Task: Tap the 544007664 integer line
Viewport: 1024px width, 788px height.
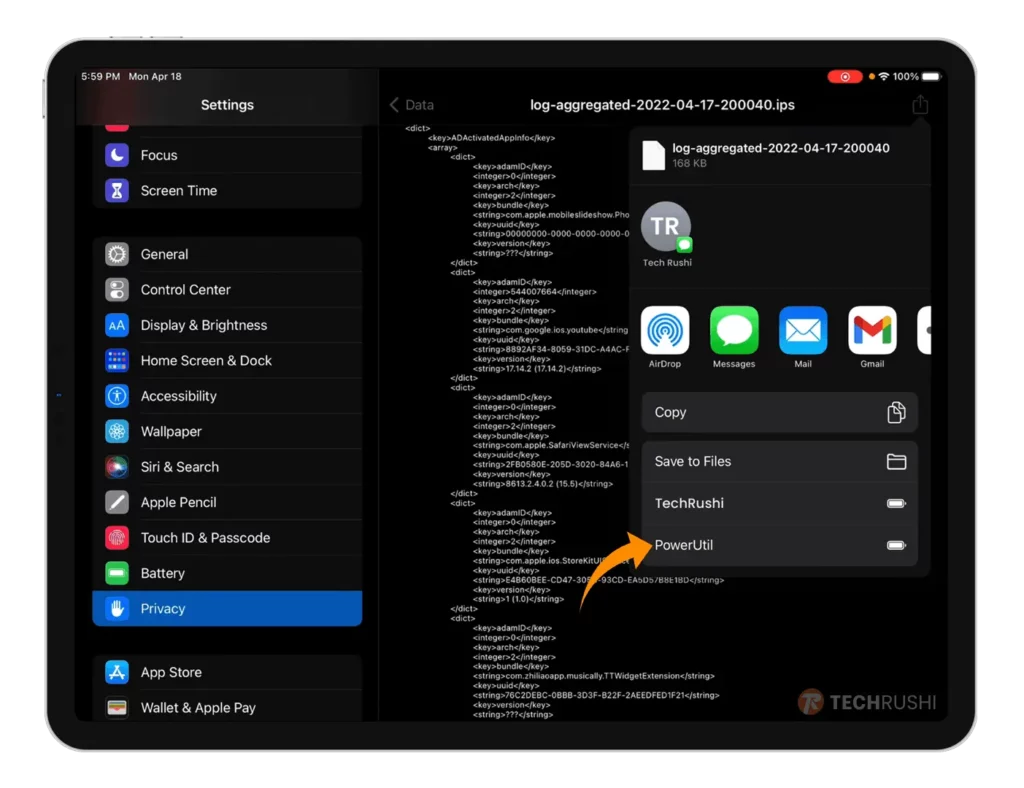Action: coord(534,291)
